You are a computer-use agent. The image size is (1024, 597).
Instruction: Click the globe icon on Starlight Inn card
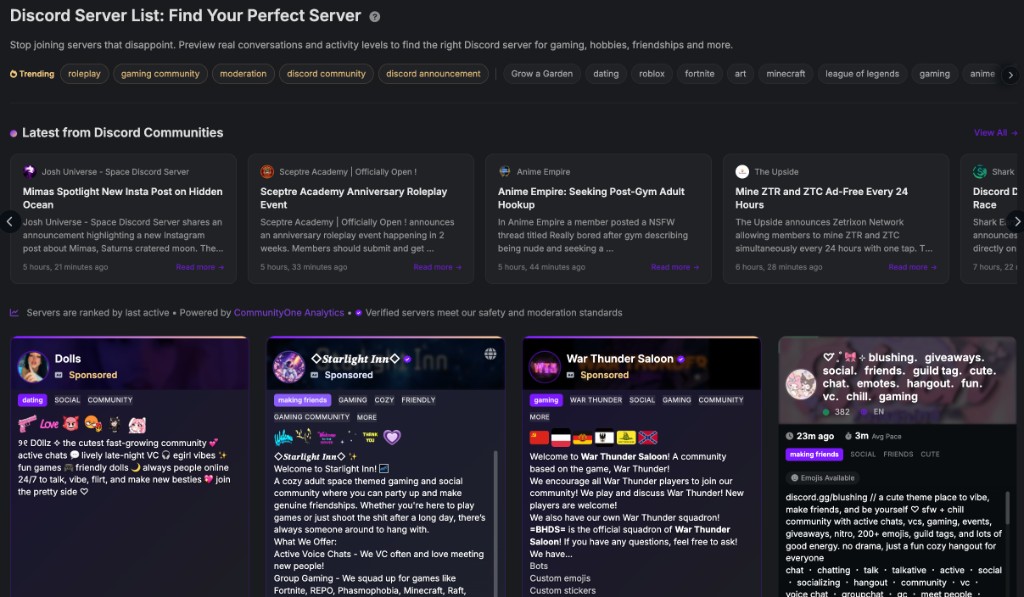490,354
